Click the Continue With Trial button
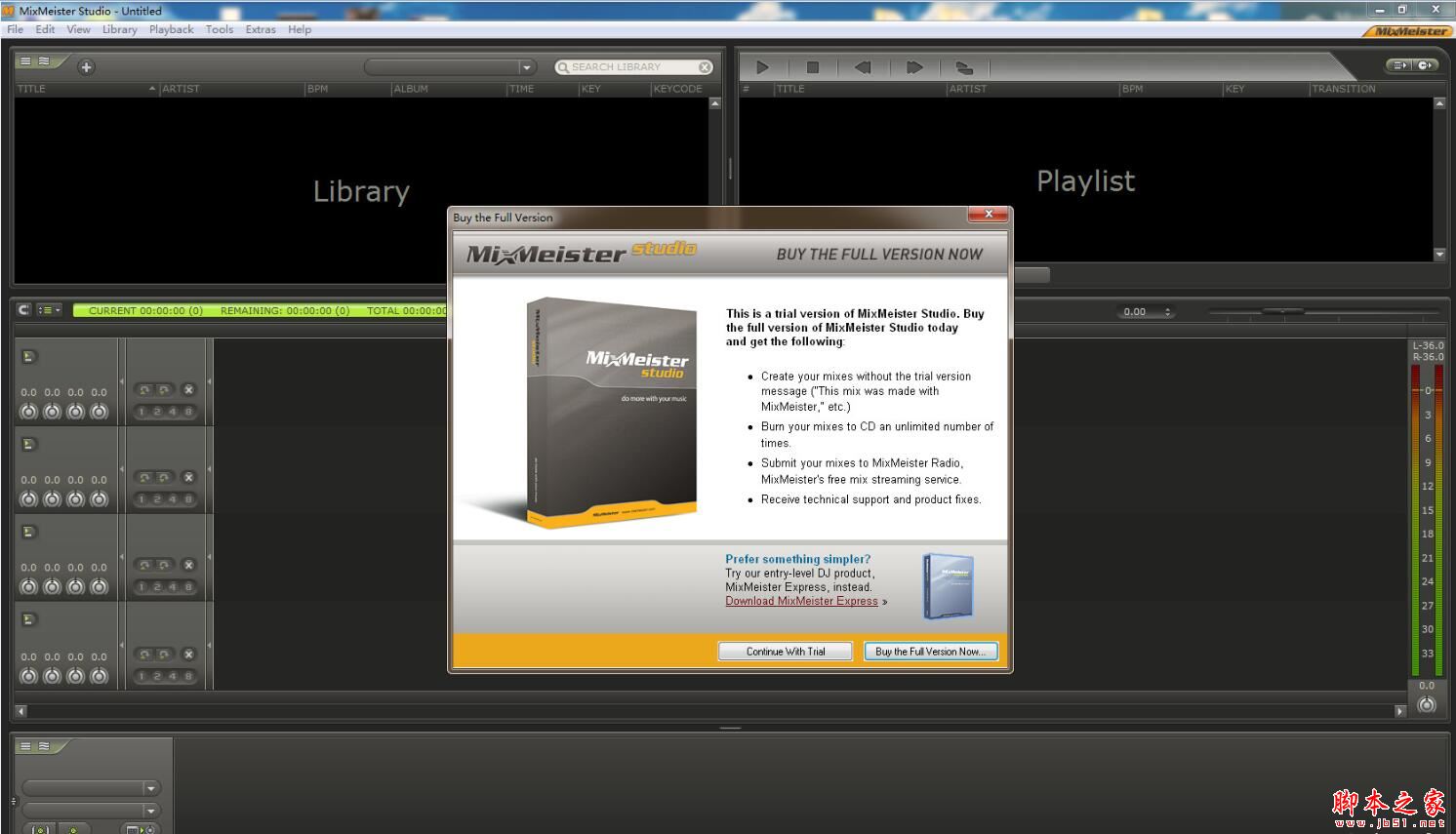This screenshot has height=834, width=1456. [x=786, y=652]
